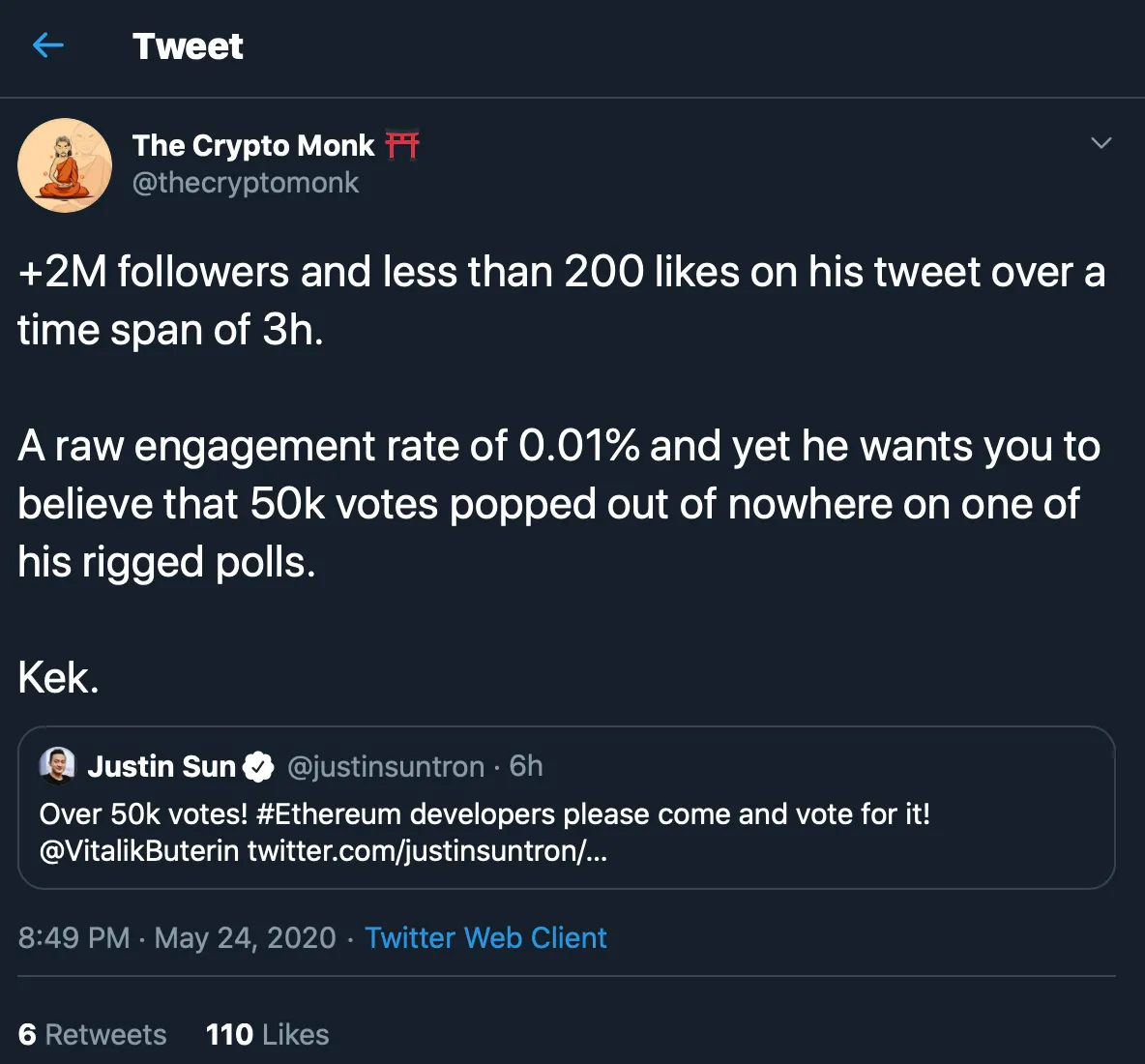View the 110 Likes list

(x=267, y=1034)
